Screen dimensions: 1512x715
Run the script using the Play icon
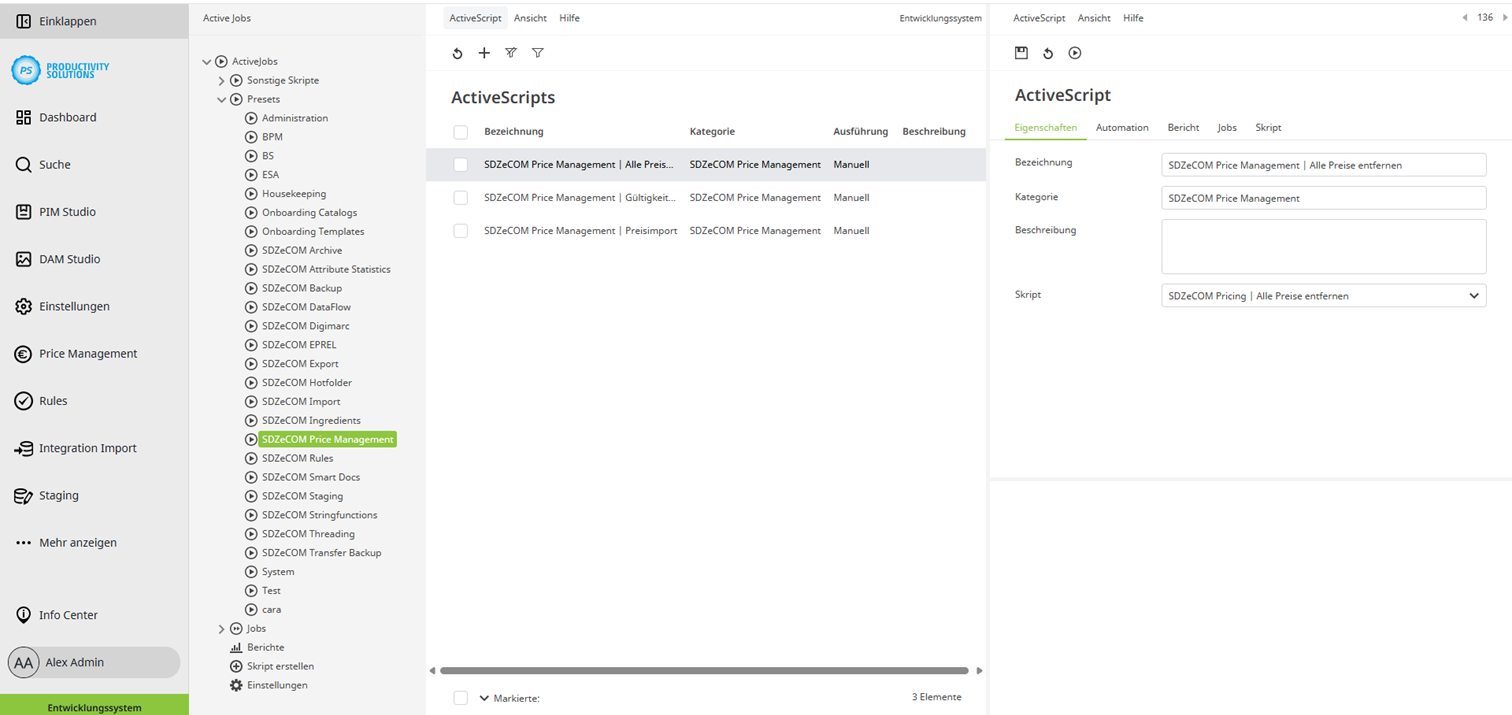1075,52
